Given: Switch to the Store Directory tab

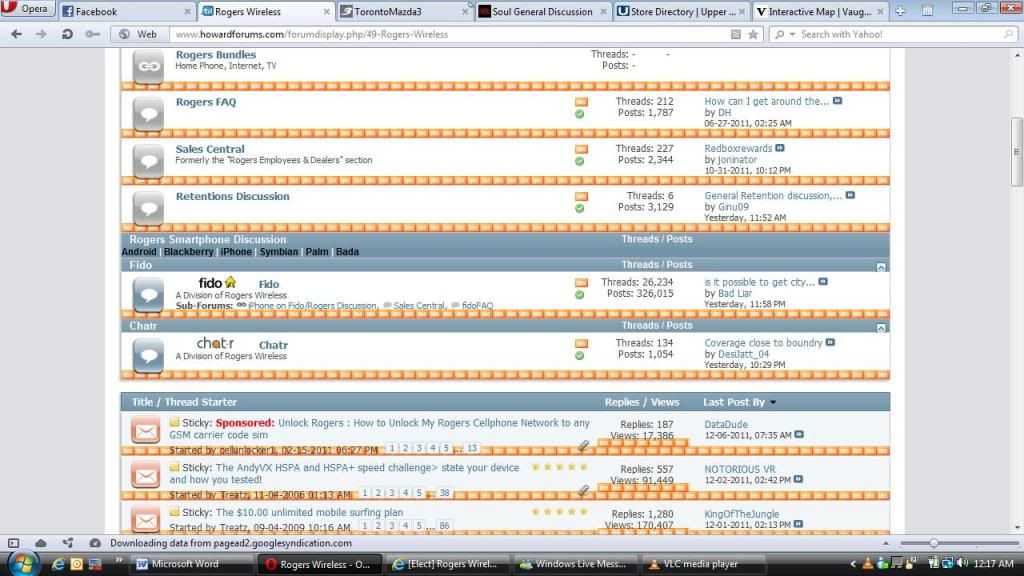Looking at the screenshot, I should tap(681, 11).
